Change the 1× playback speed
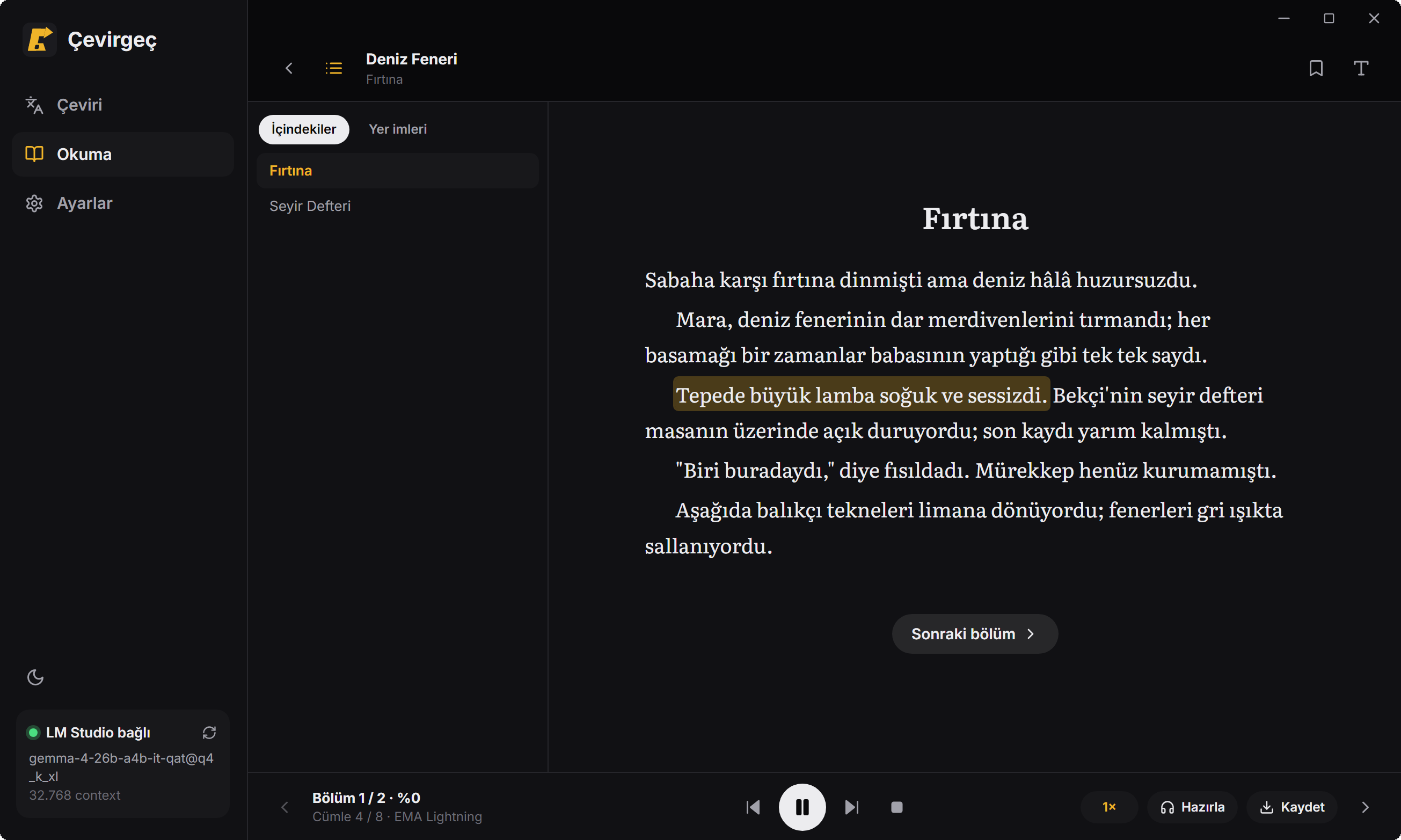Screen dimensions: 1401x840 (x=1110, y=807)
